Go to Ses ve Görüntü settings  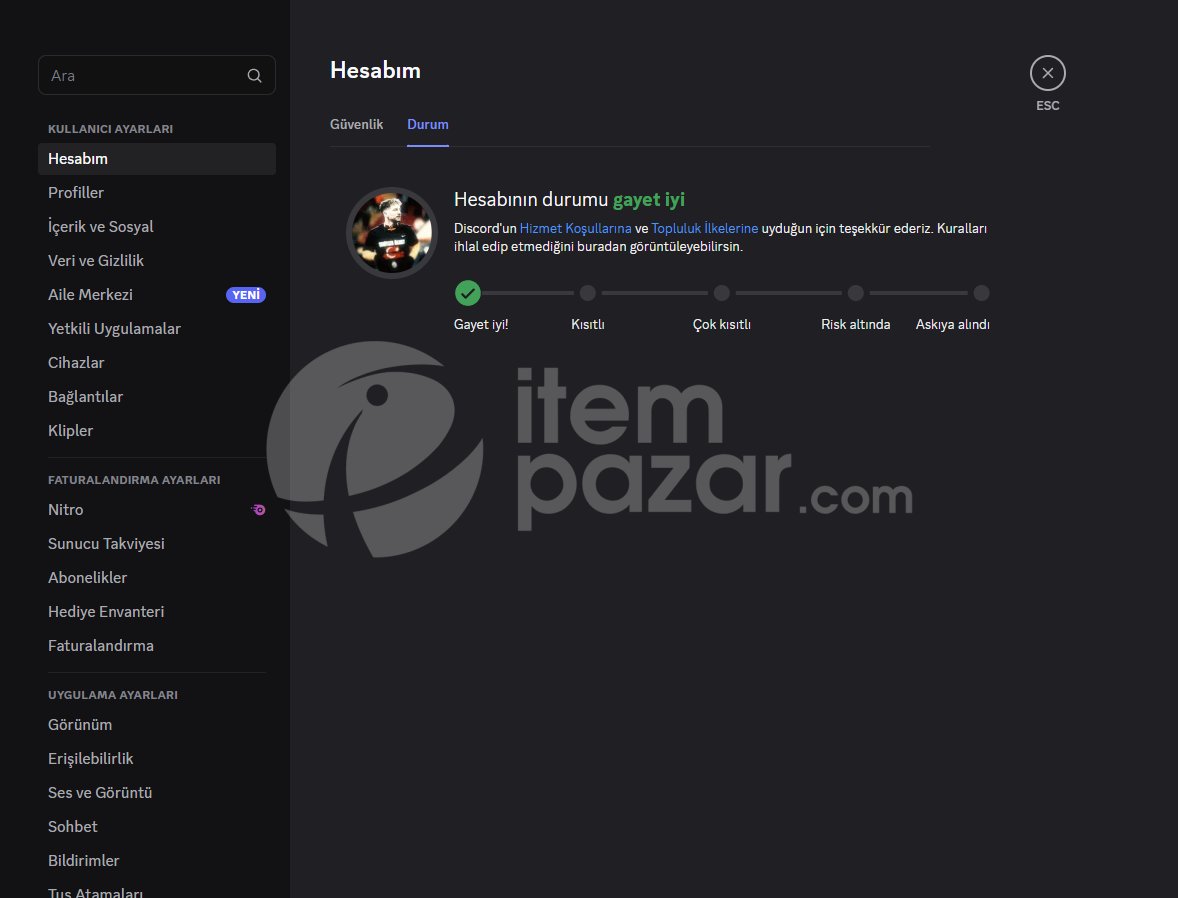157,793
